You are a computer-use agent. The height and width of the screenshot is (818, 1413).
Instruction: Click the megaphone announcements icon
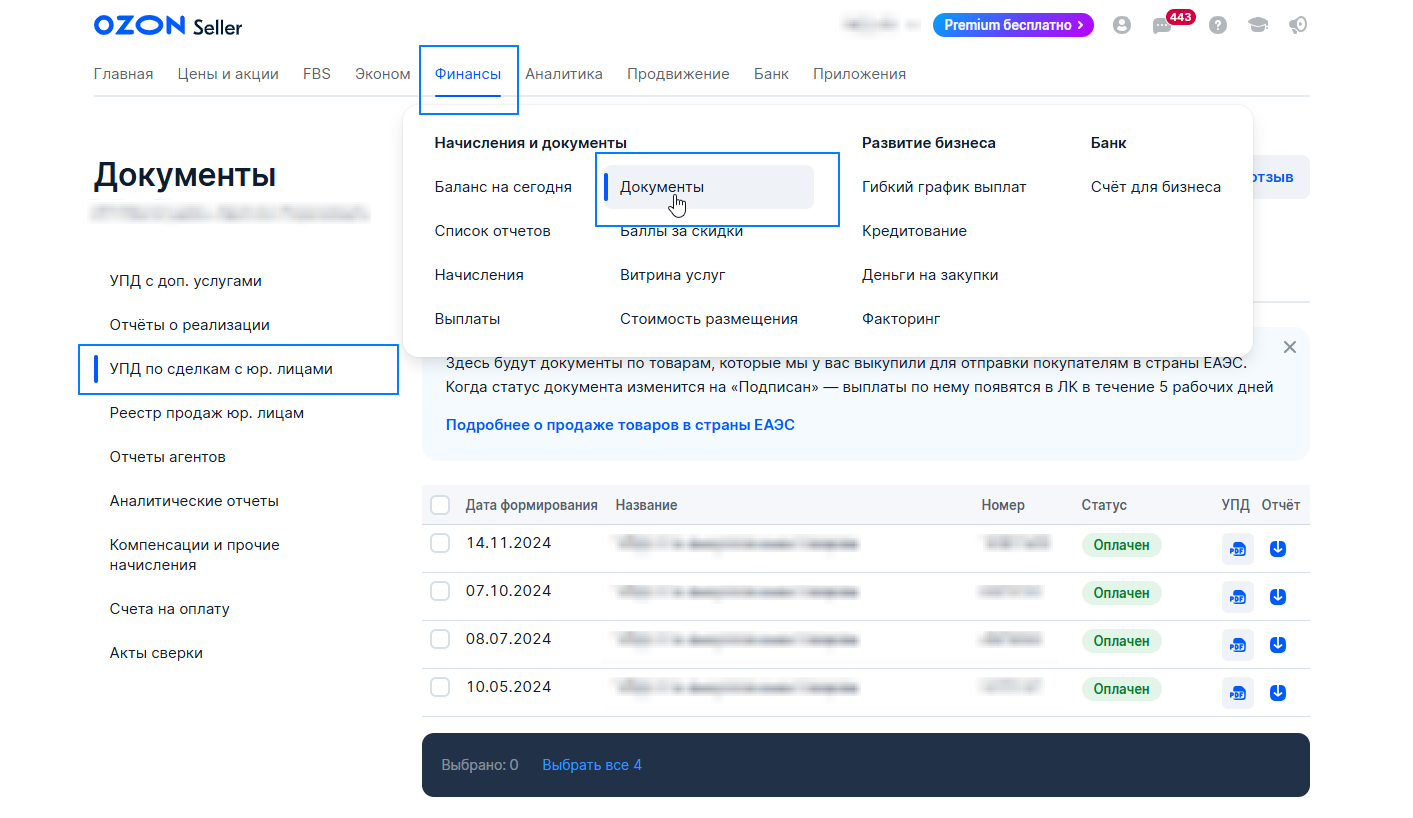(1298, 26)
